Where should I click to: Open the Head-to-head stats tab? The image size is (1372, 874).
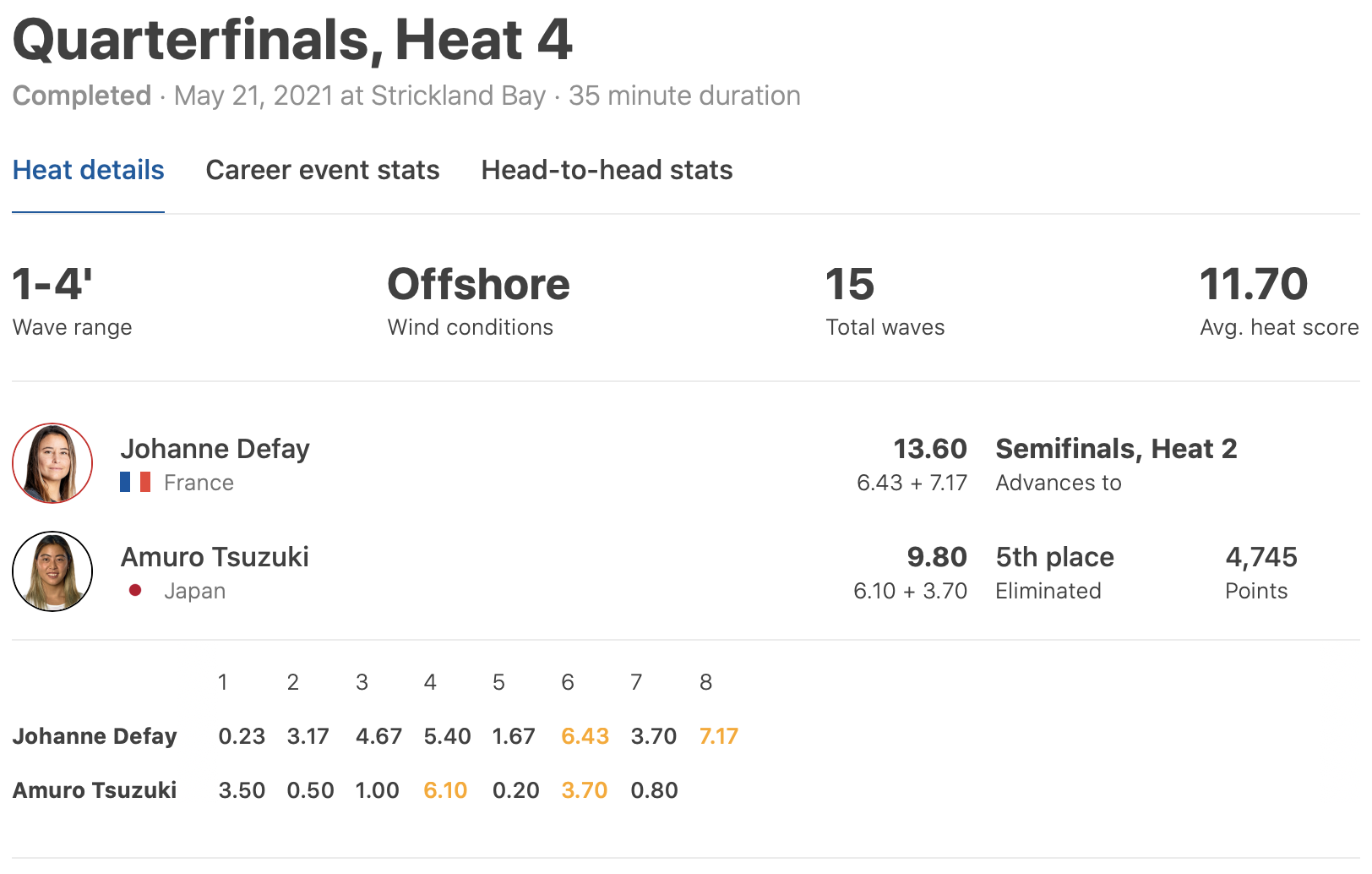607,171
